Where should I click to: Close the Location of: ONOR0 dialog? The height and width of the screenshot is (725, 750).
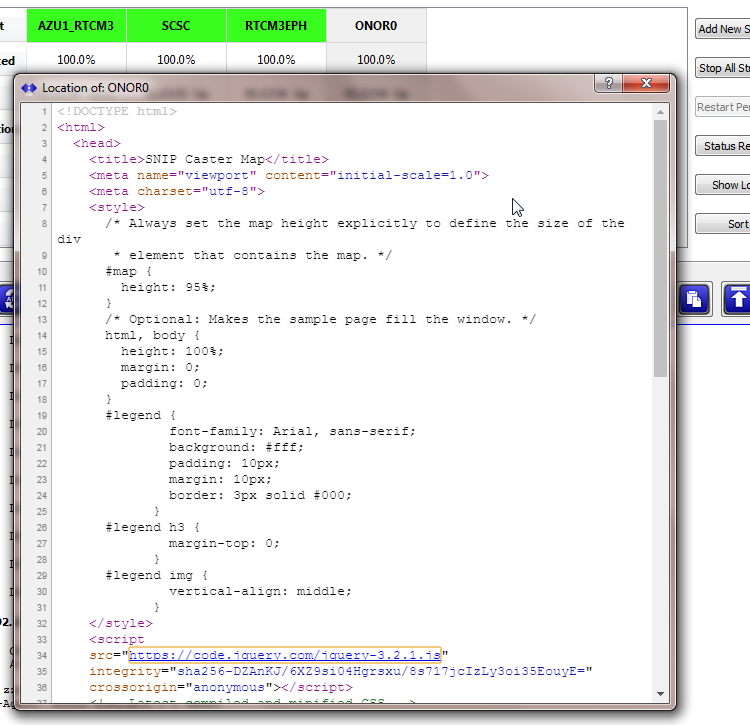(646, 83)
